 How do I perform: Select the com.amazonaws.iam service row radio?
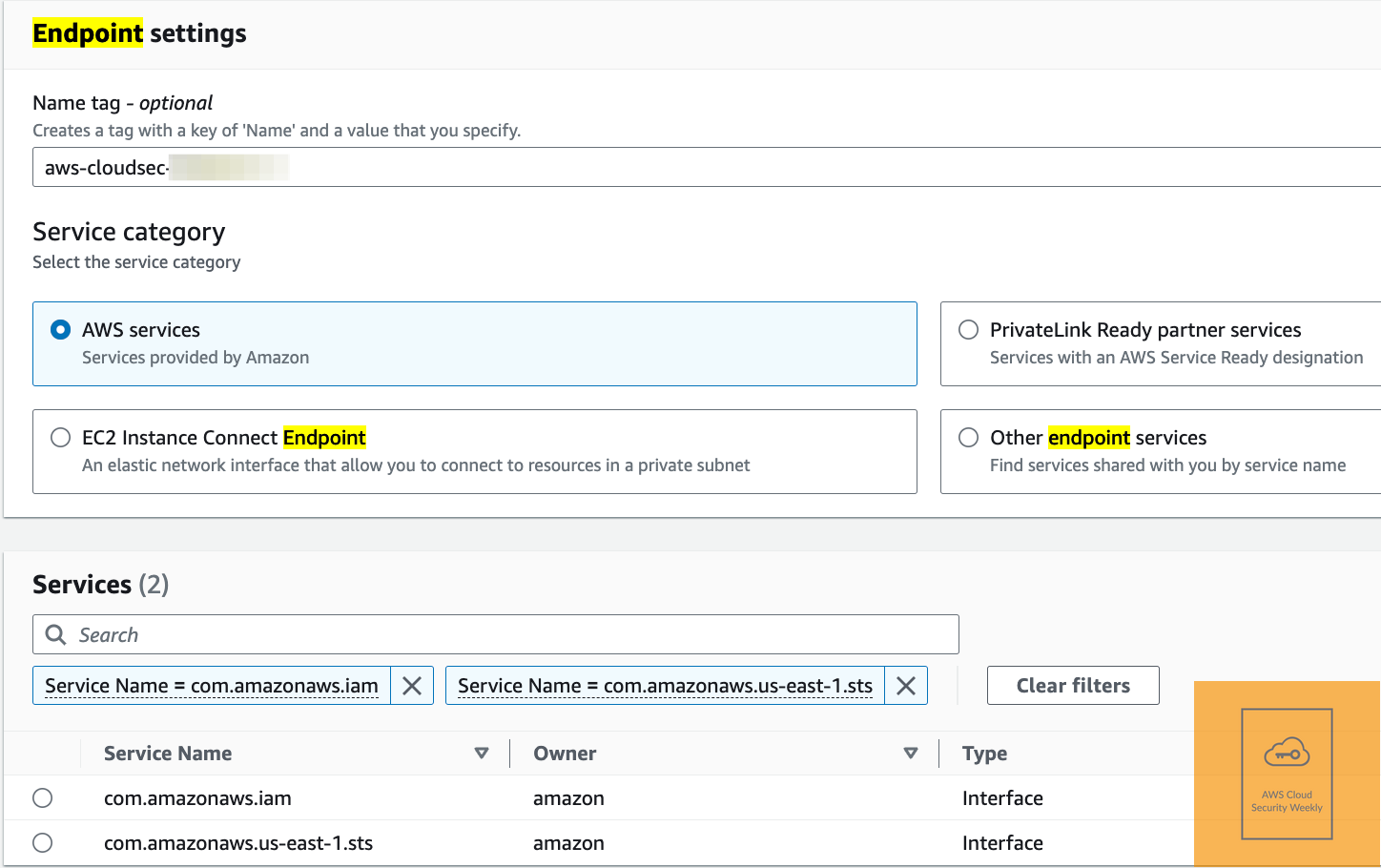pos(43,798)
